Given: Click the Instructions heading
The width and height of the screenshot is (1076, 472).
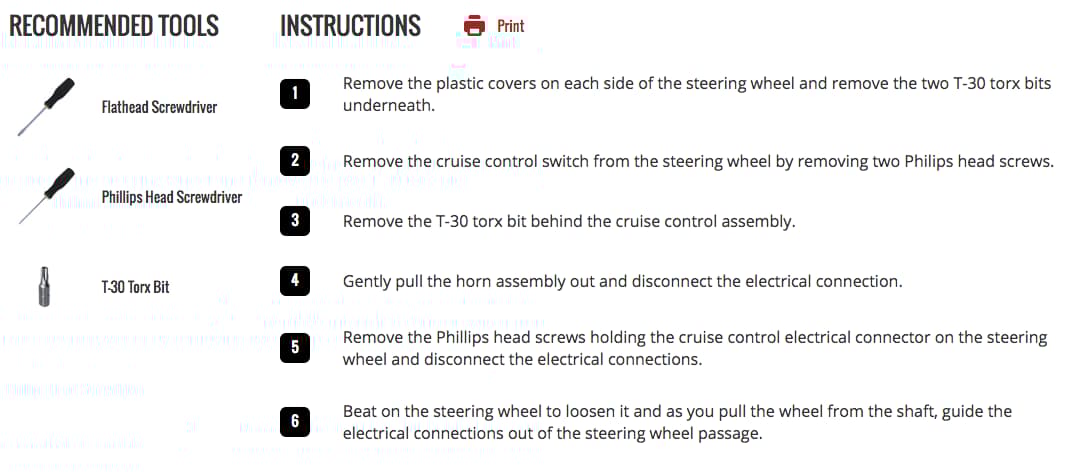Looking at the screenshot, I should pos(350,26).
